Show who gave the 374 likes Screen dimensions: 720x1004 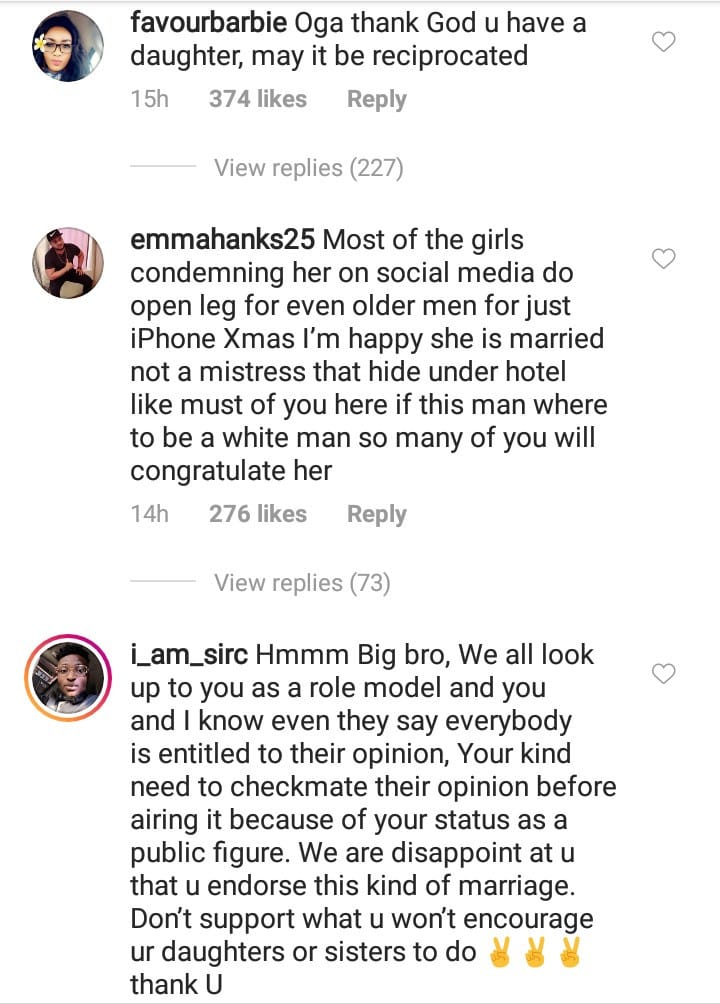[257, 99]
